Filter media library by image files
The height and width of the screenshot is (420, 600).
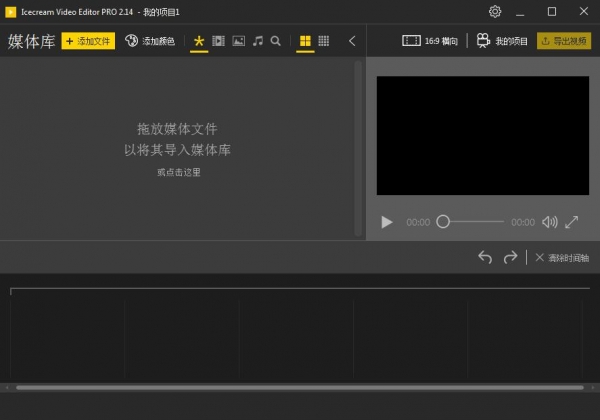pyautogui.click(x=238, y=41)
